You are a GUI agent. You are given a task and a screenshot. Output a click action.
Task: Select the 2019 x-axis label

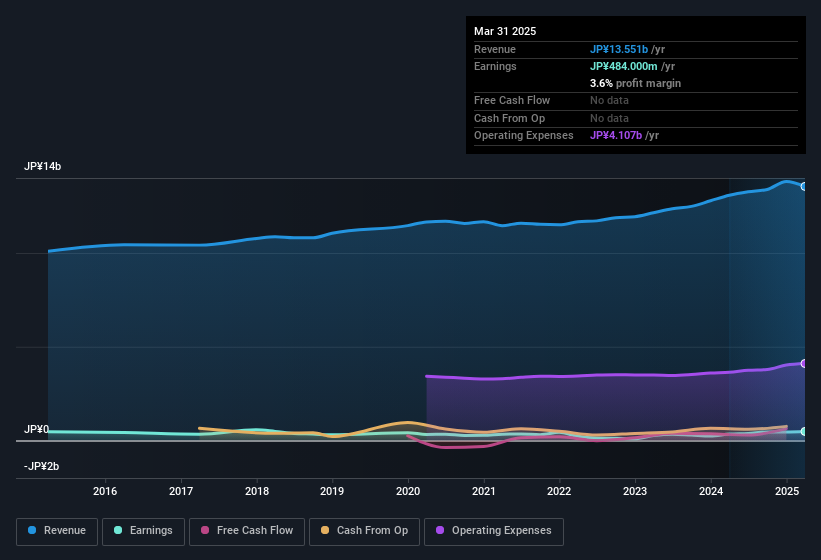(x=332, y=491)
